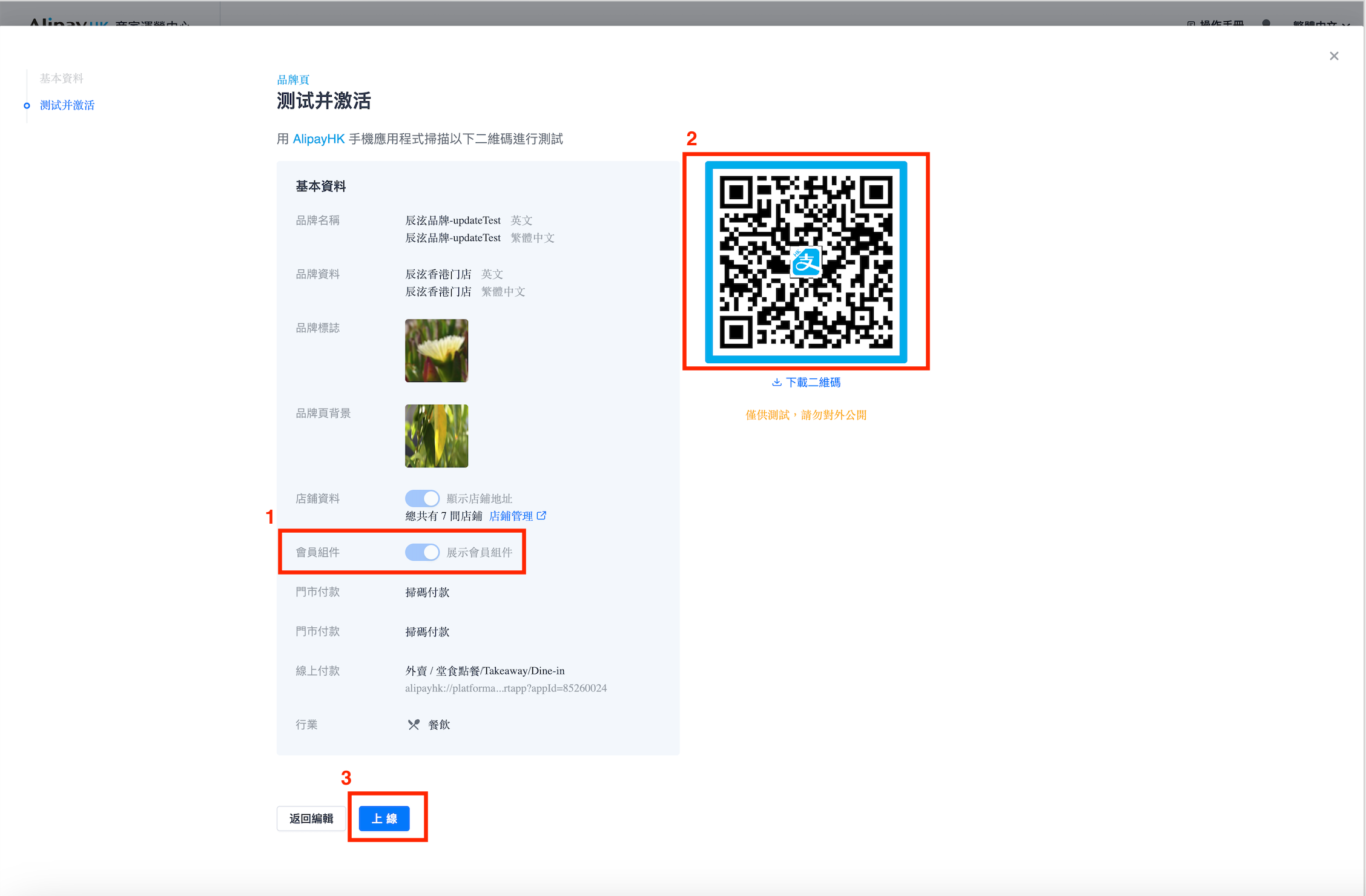Select 测试并激活 step in left sidebar
The image size is (1366, 896).
[x=67, y=105]
